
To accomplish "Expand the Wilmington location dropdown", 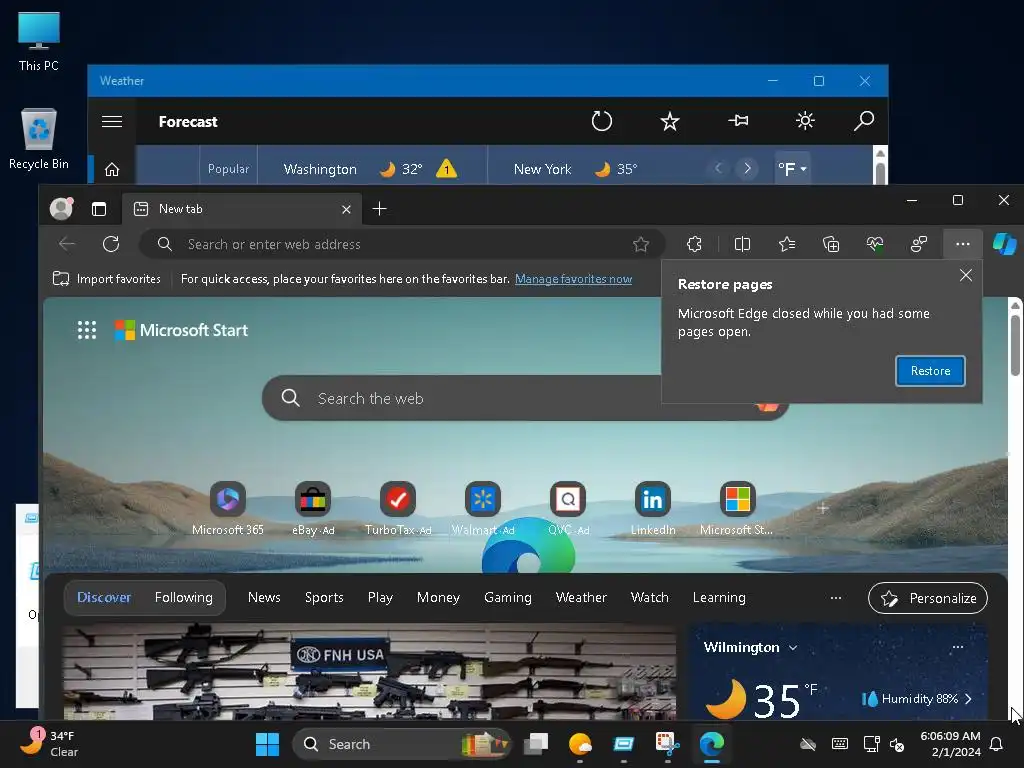I will [793, 648].
